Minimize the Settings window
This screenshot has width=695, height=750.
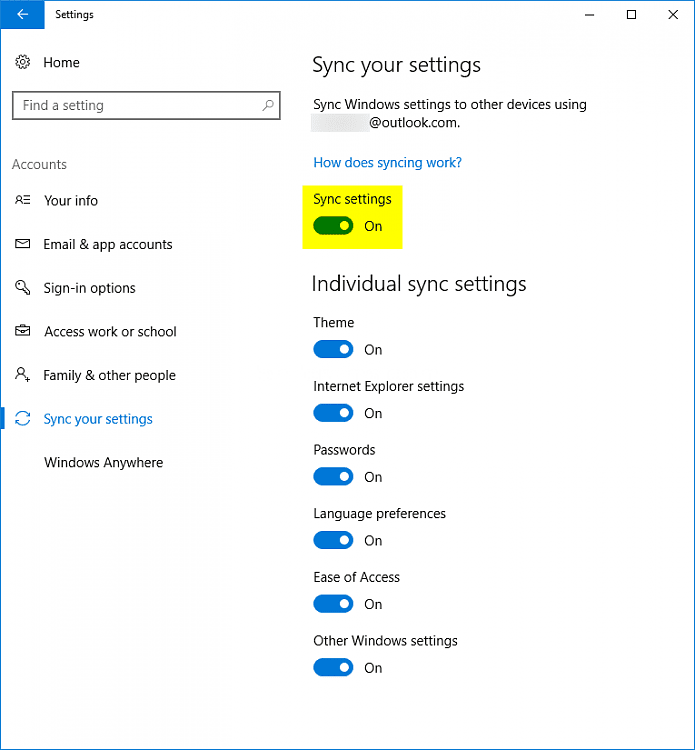click(x=589, y=15)
